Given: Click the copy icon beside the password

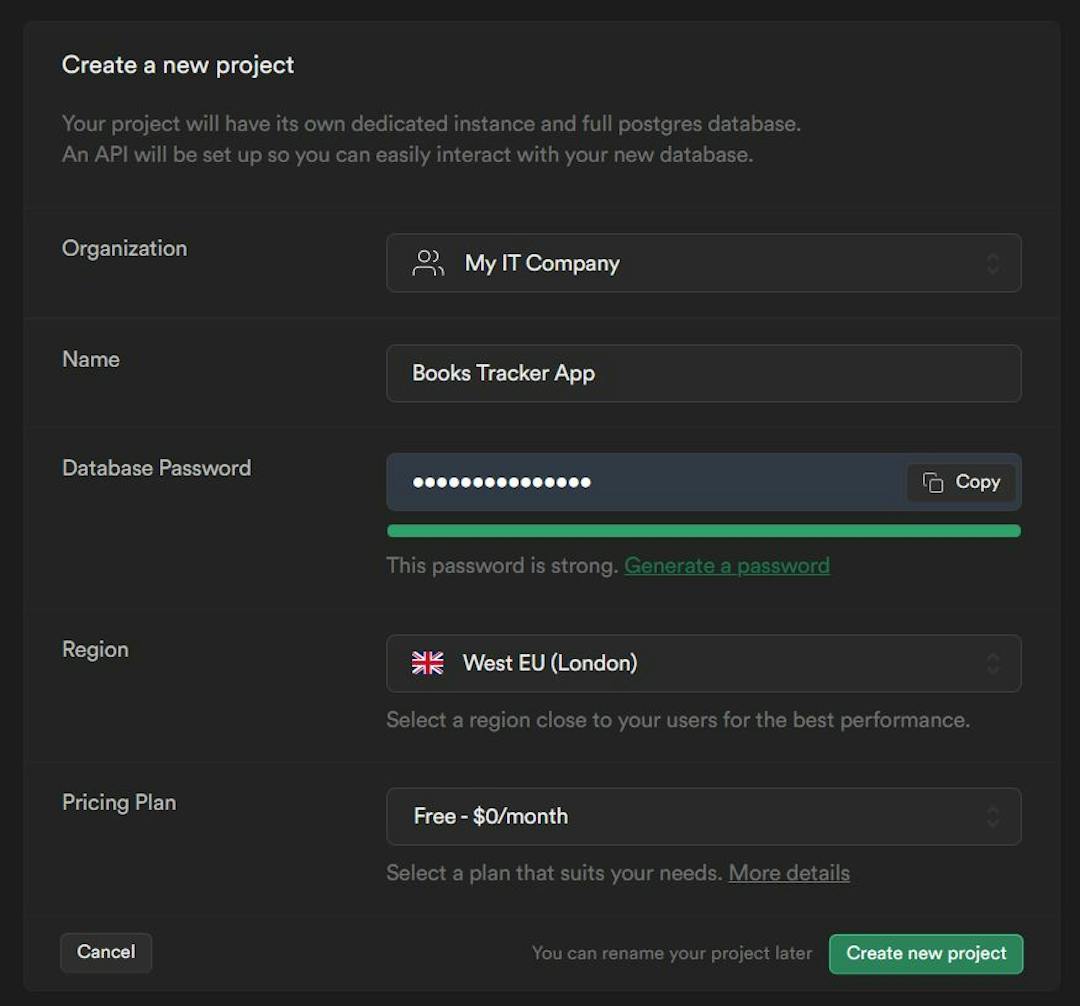Looking at the screenshot, I should tap(933, 482).
